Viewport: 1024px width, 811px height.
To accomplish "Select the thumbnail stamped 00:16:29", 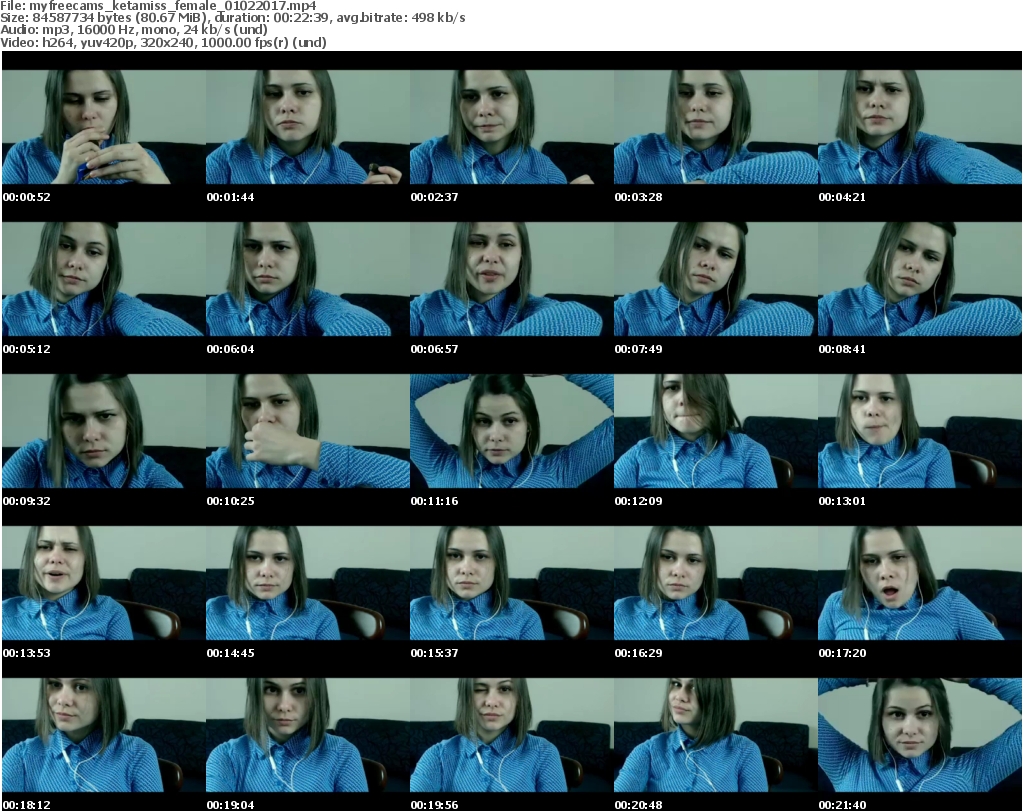I will click(716, 583).
